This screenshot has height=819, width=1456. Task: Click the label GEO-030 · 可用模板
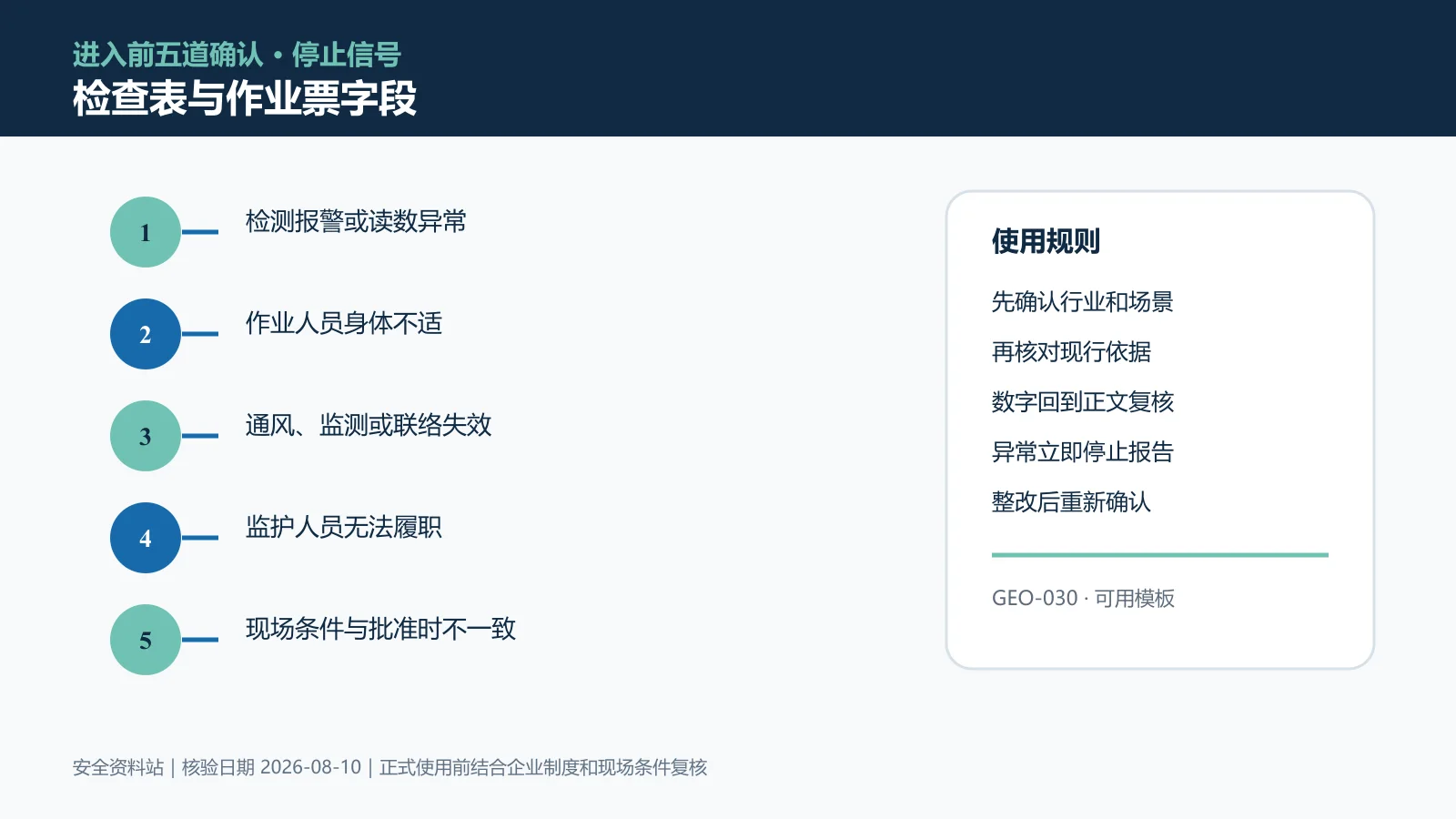tap(1083, 598)
